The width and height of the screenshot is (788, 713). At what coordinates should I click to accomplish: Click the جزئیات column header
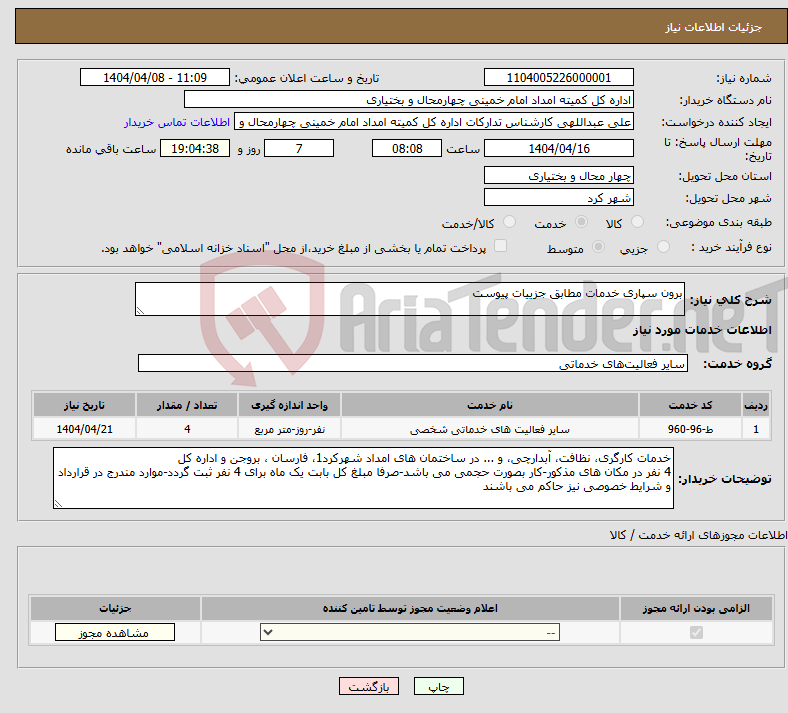point(115,608)
